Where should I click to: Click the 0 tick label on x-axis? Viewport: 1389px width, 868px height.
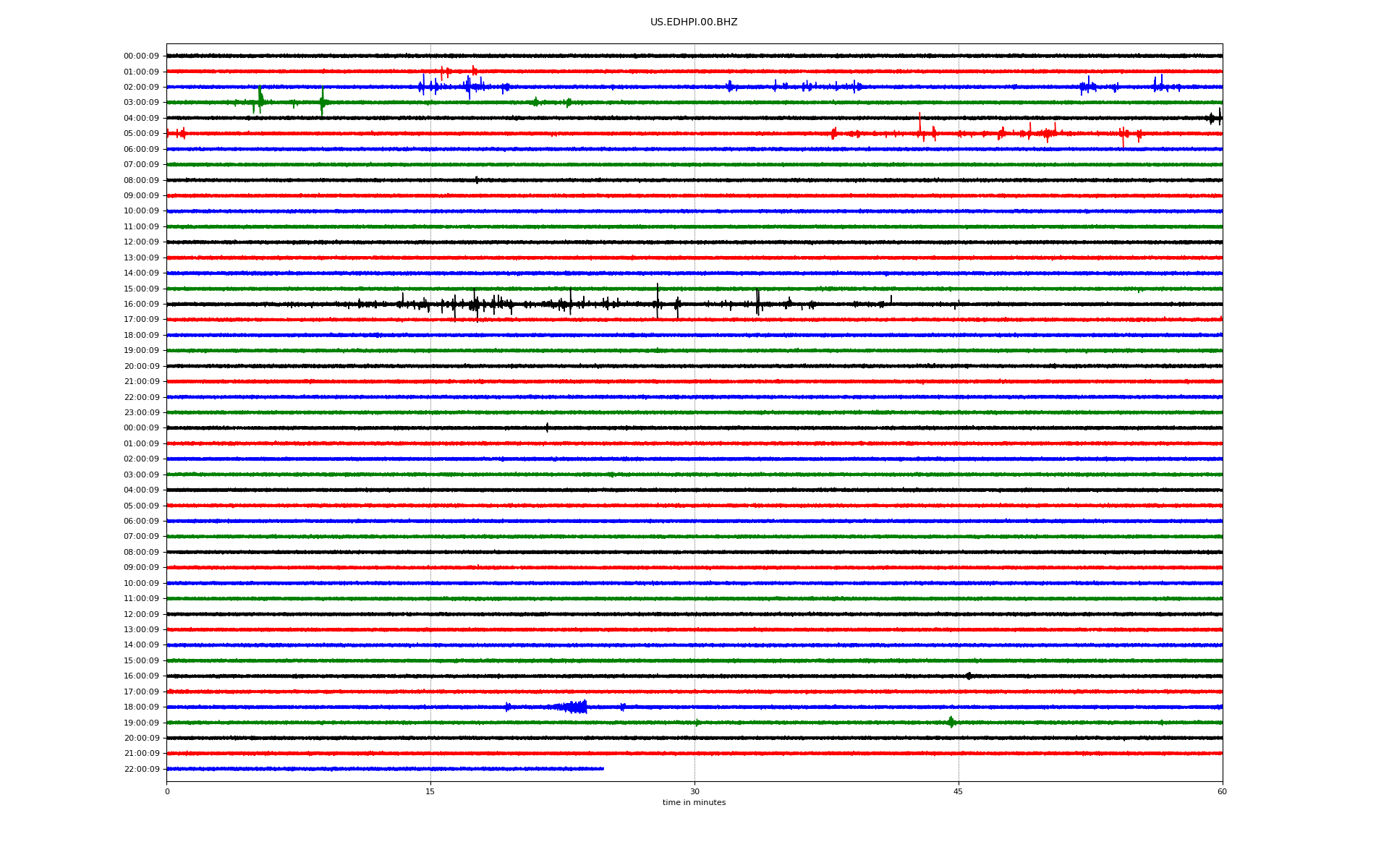click(x=167, y=791)
